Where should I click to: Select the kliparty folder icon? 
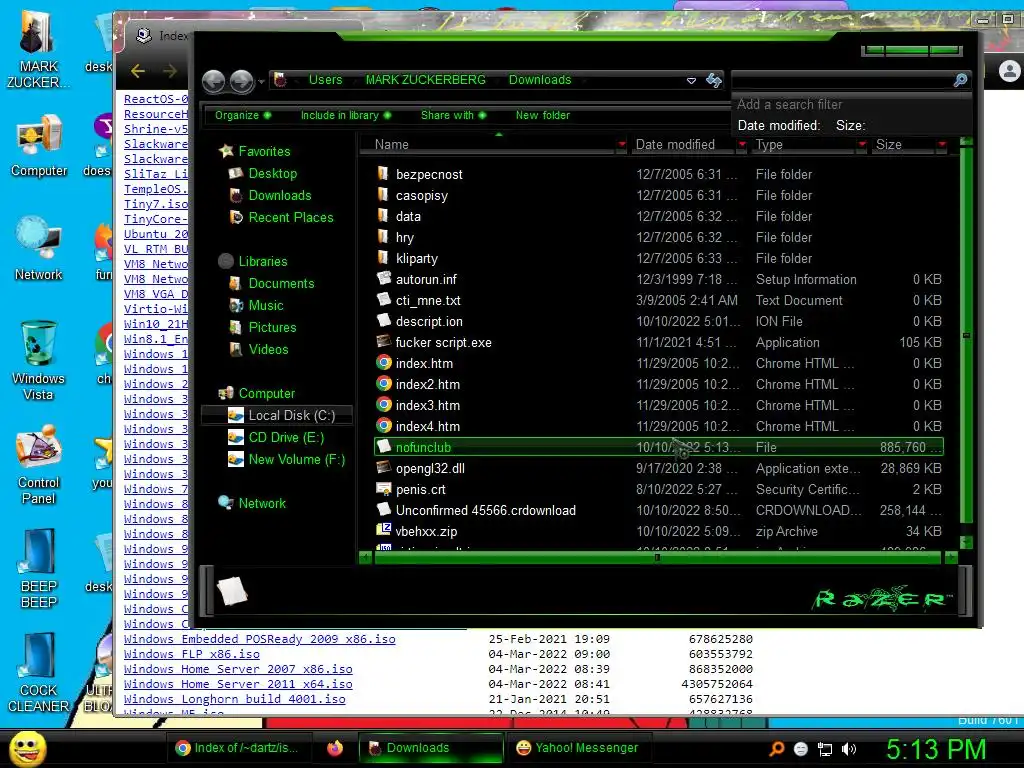(383, 258)
